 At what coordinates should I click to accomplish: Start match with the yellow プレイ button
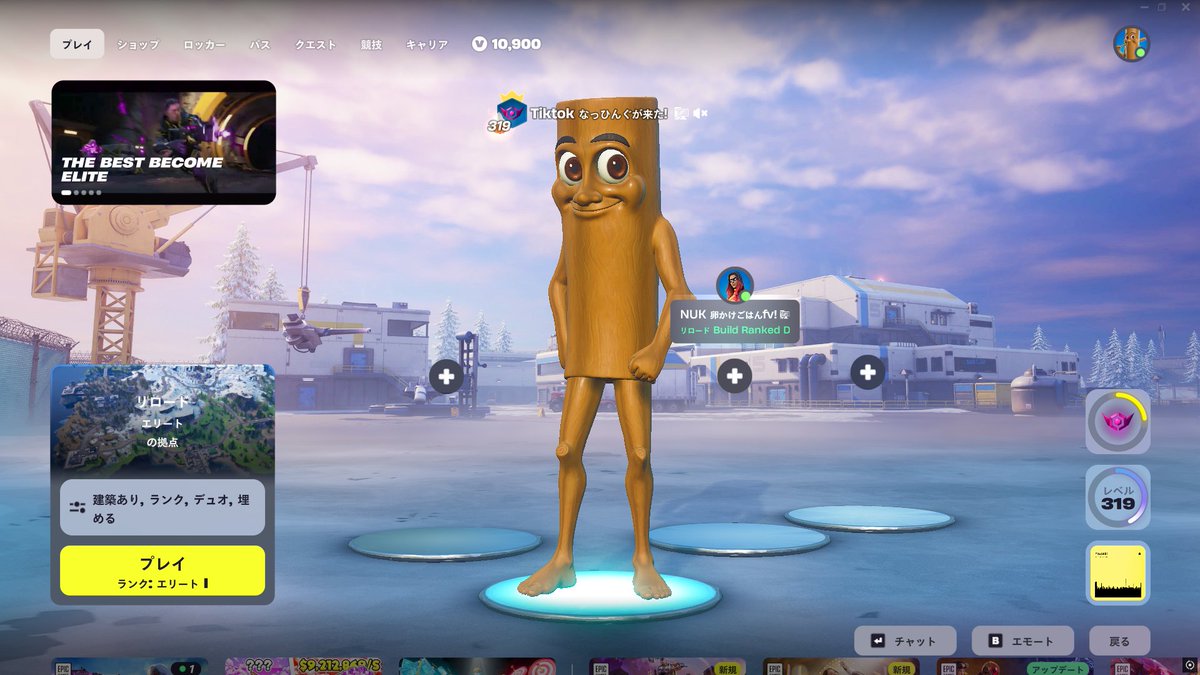pyautogui.click(x=163, y=571)
